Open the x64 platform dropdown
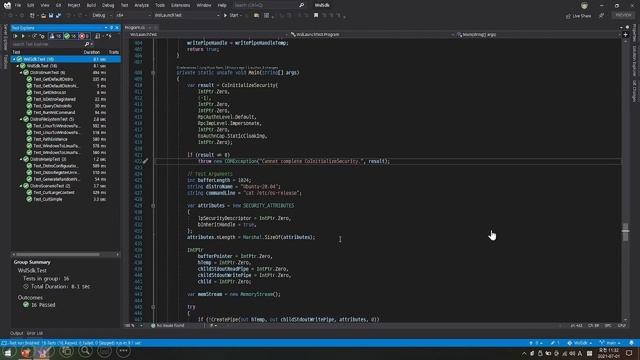The width and height of the screenshot is (640, 360). tap(132, 16)
